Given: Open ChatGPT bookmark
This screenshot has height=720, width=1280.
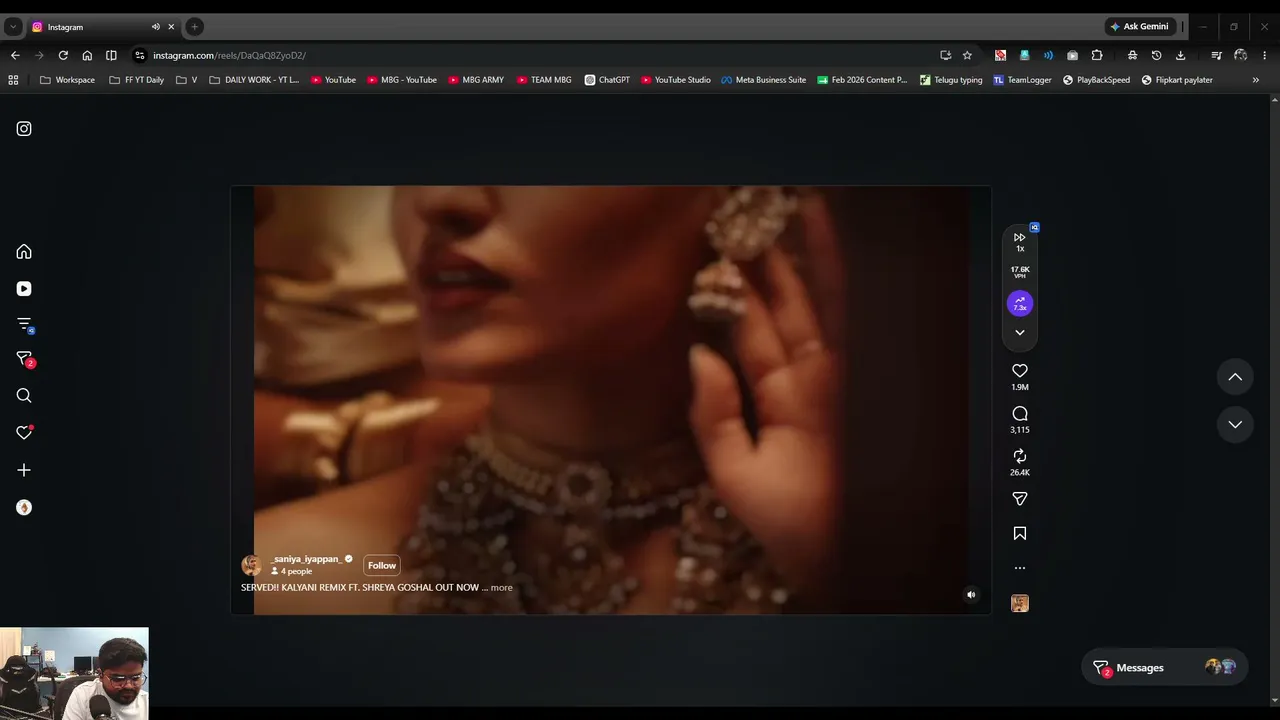Looking at the screenshot, I should coord(607,80).
